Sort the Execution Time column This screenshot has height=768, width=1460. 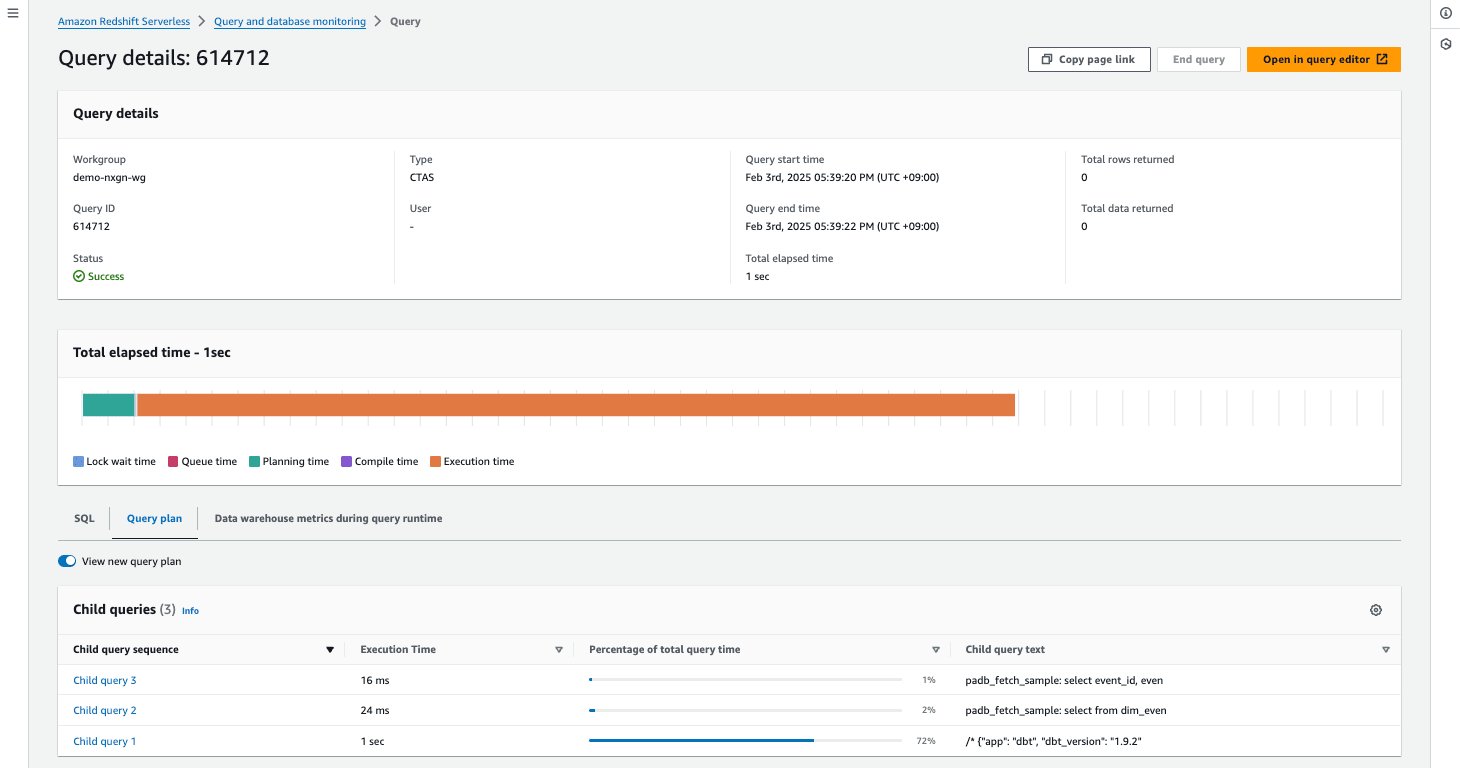pos(559,650)
